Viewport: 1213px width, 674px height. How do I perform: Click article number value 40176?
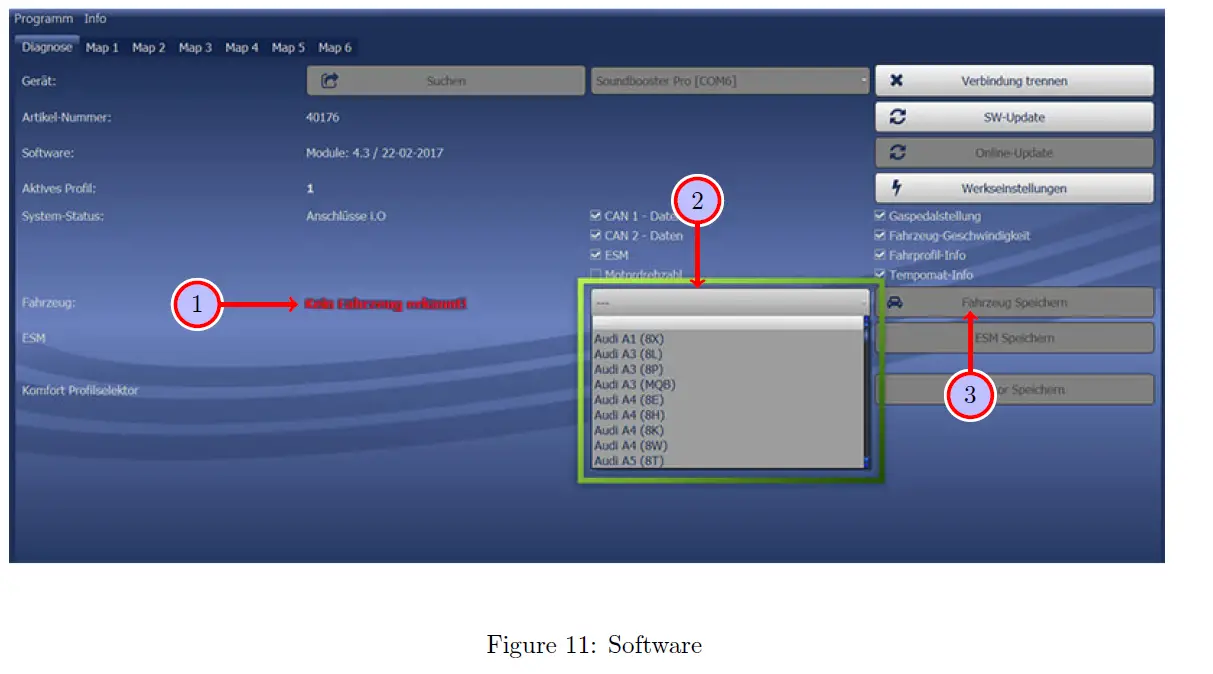pos(322,117)
